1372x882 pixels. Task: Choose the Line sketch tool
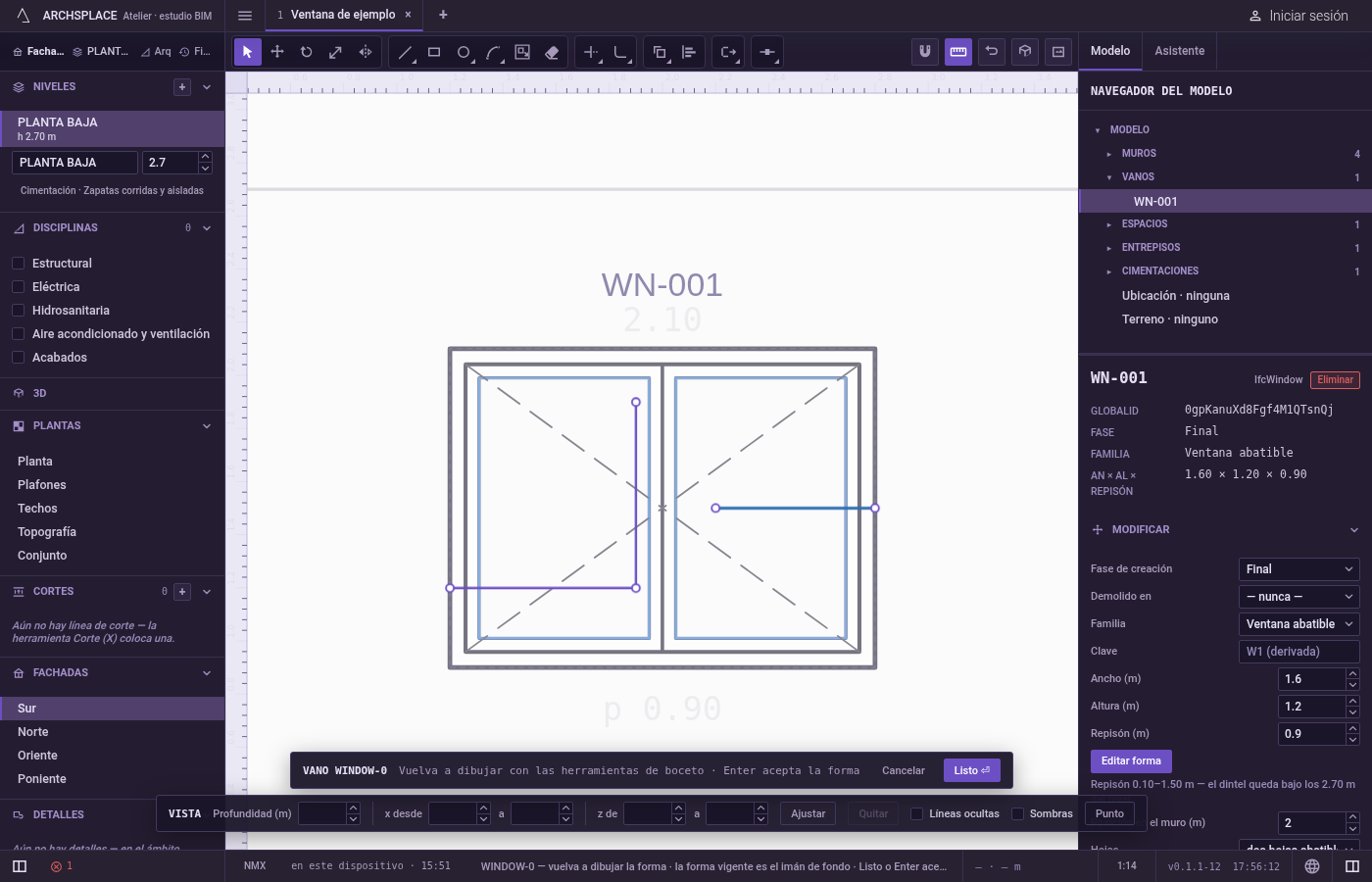pos(405,52)
